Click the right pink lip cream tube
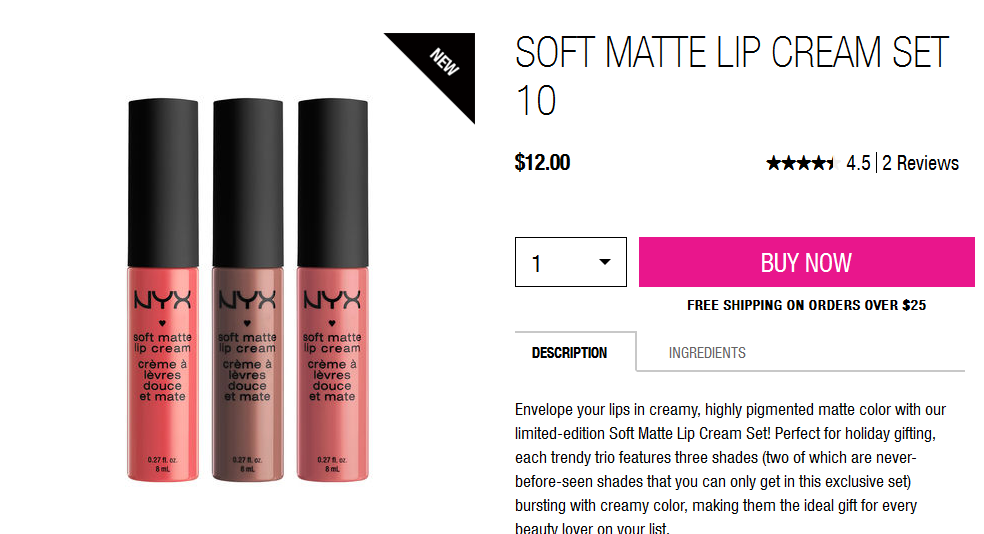Image resolution: width=984 pixels, height=534 pixels. pyautogui.click(x=332, y=290)
